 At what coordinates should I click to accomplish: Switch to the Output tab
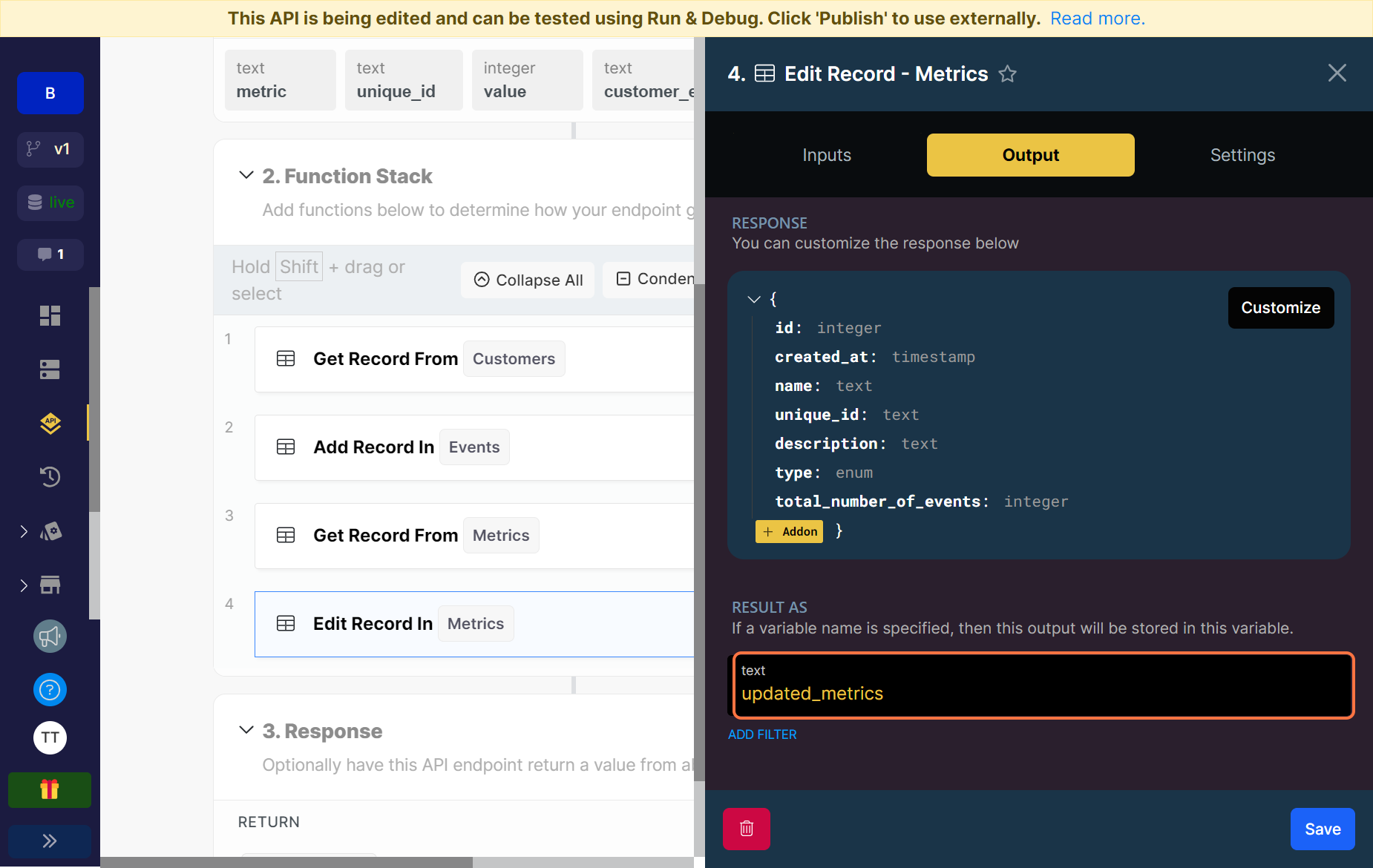click(x=1031, y=155)
